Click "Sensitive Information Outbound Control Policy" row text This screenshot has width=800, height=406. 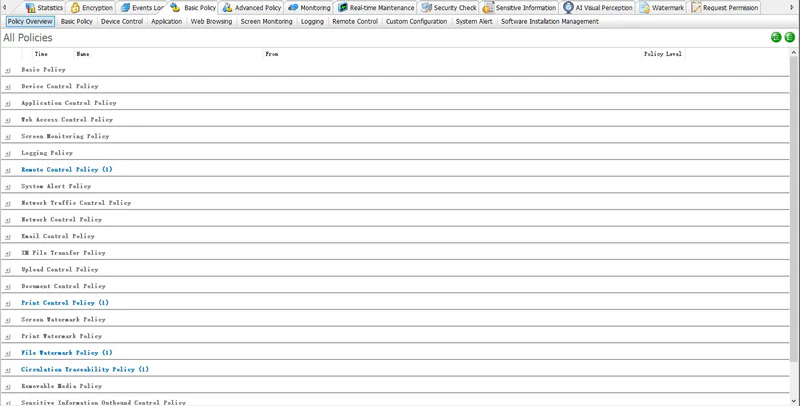tap(103, 402)
